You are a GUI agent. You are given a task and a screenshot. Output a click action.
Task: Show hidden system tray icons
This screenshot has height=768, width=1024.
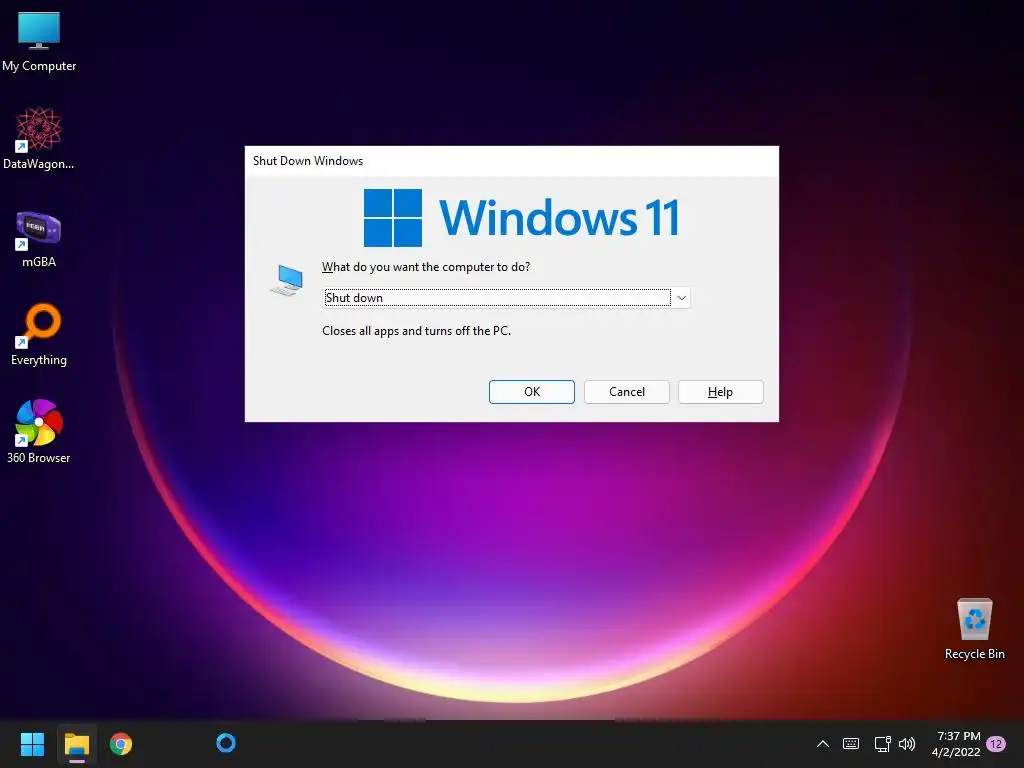[x=823, y=744]
